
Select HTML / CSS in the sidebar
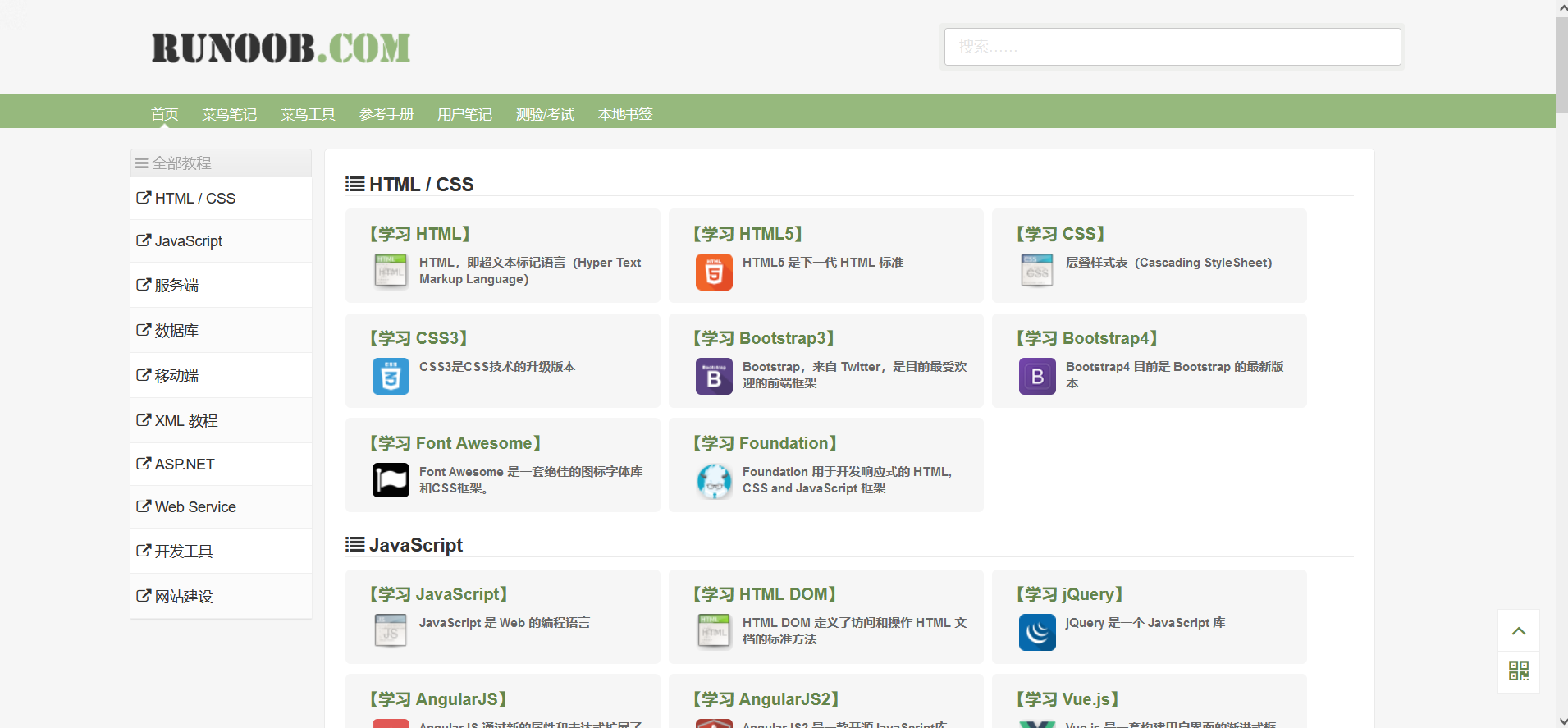221,199
